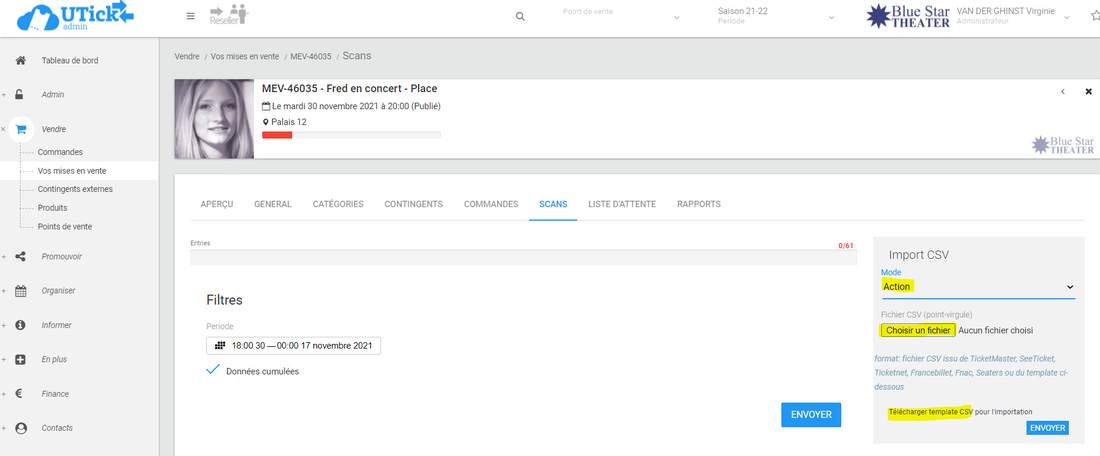Image resolution: width=1100 pixels, height=456 pixels.
Task: Click Télécharger template CSV link
Action: point(930,411)
